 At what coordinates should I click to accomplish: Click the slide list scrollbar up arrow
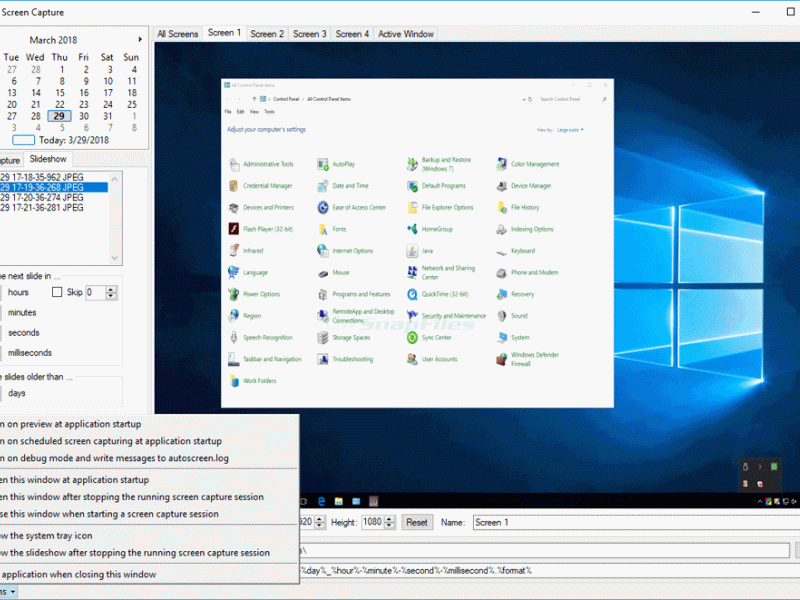[x=115, y=179]
